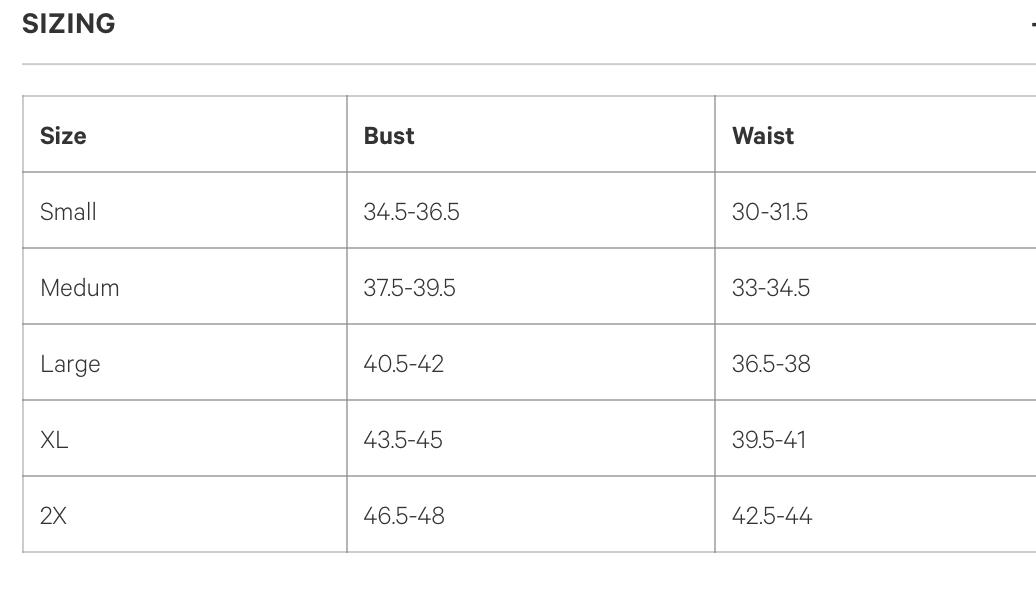Select the Waist column header
Screen dimensions: 1036x596
click(x=763, y=136)
